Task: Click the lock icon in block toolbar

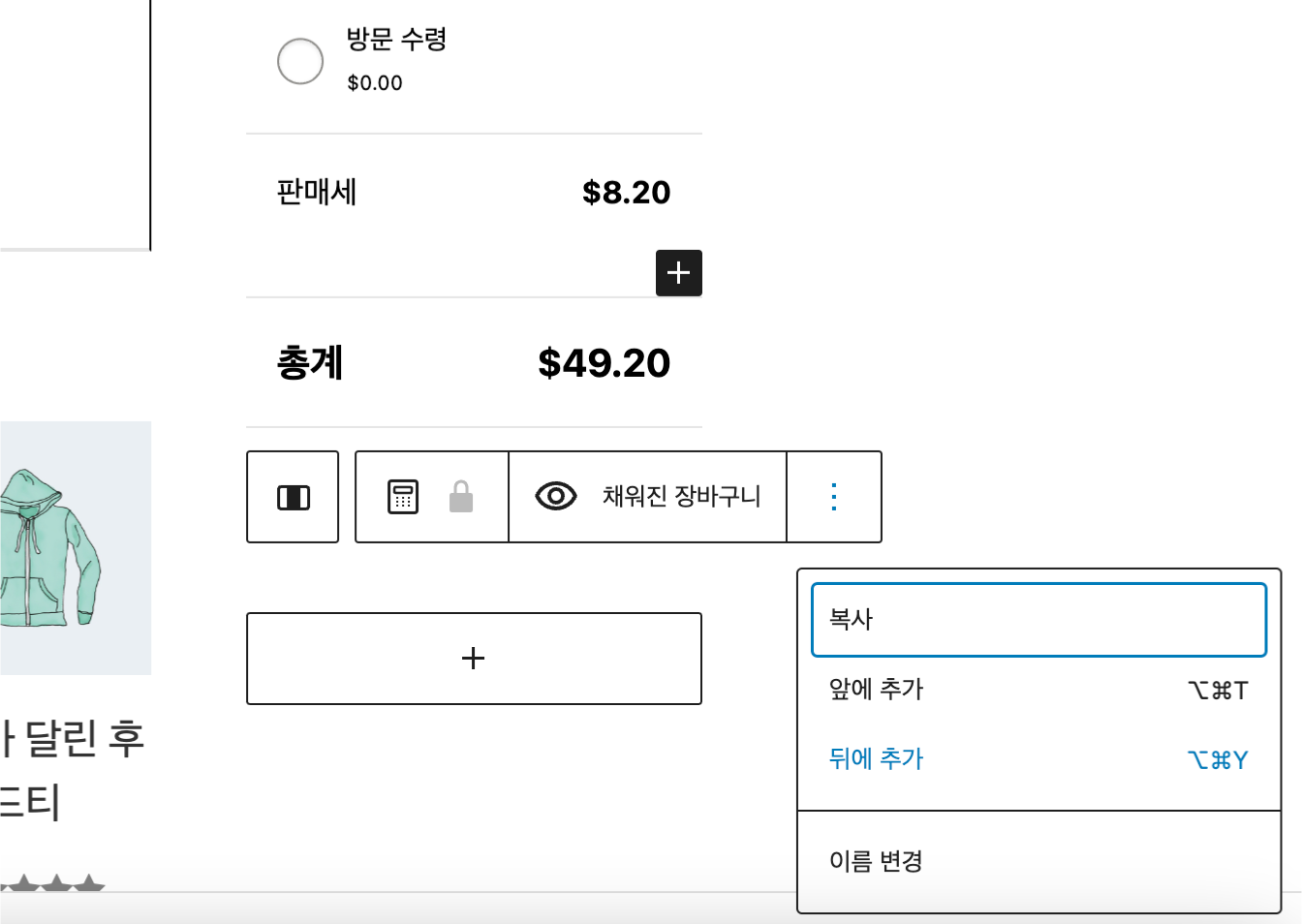Action: pyautogui.click(x=461, y=497)
